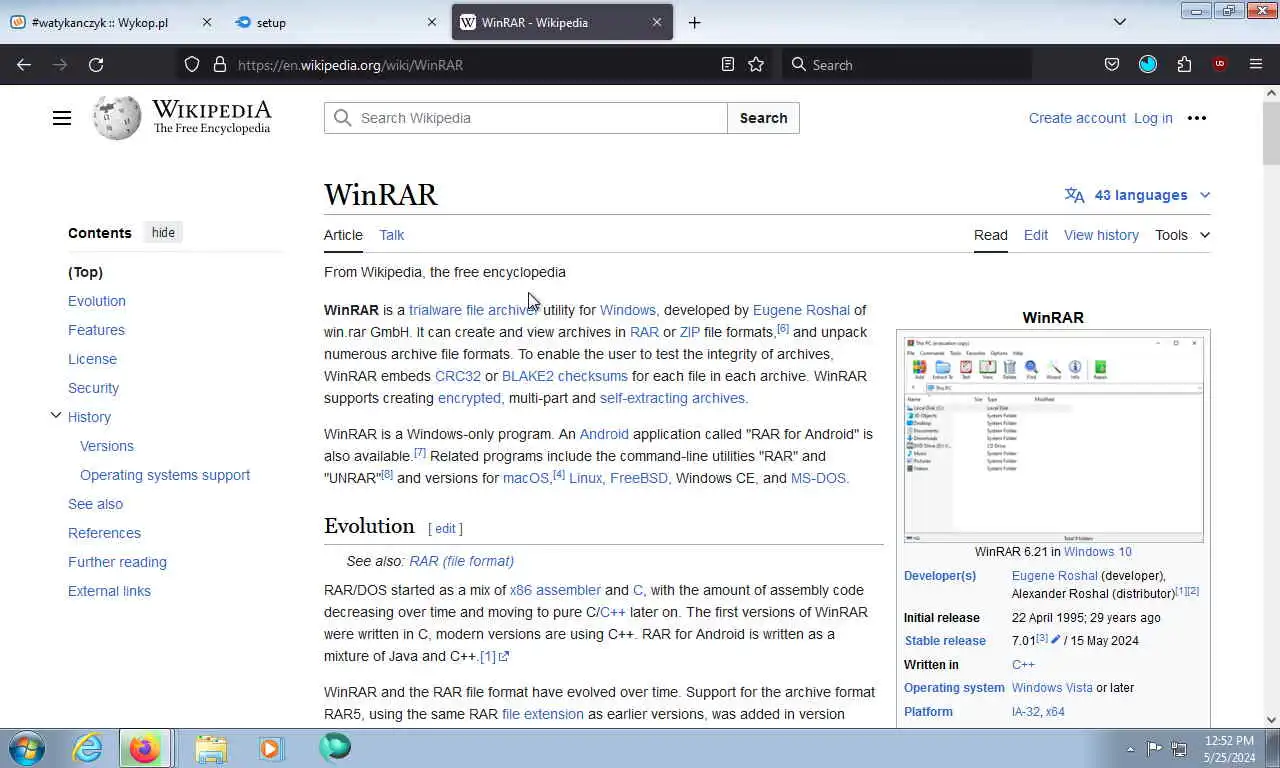The height and width of the screenshot is (768, 1280).
Task: Open the RAR (file format) link
Action: pyautogui.click(x=461, y=561)
